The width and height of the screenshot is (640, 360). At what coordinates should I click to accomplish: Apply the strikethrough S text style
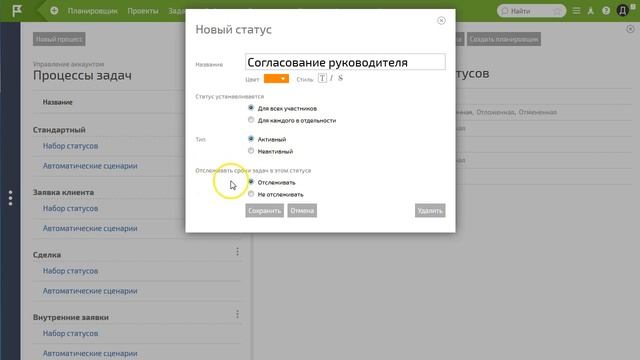(340, 78)
